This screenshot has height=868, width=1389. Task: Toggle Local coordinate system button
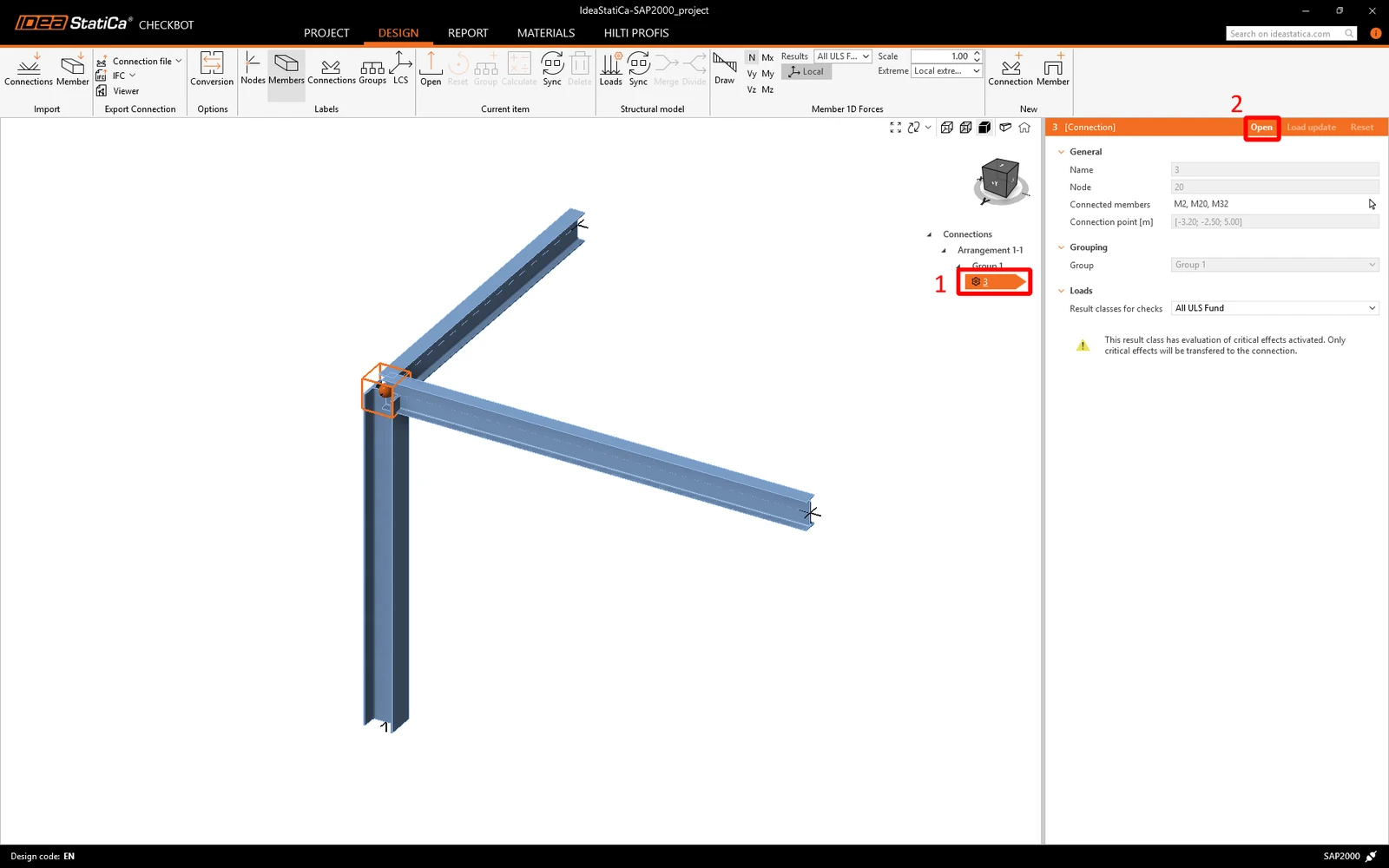click(x=806, y=72)
